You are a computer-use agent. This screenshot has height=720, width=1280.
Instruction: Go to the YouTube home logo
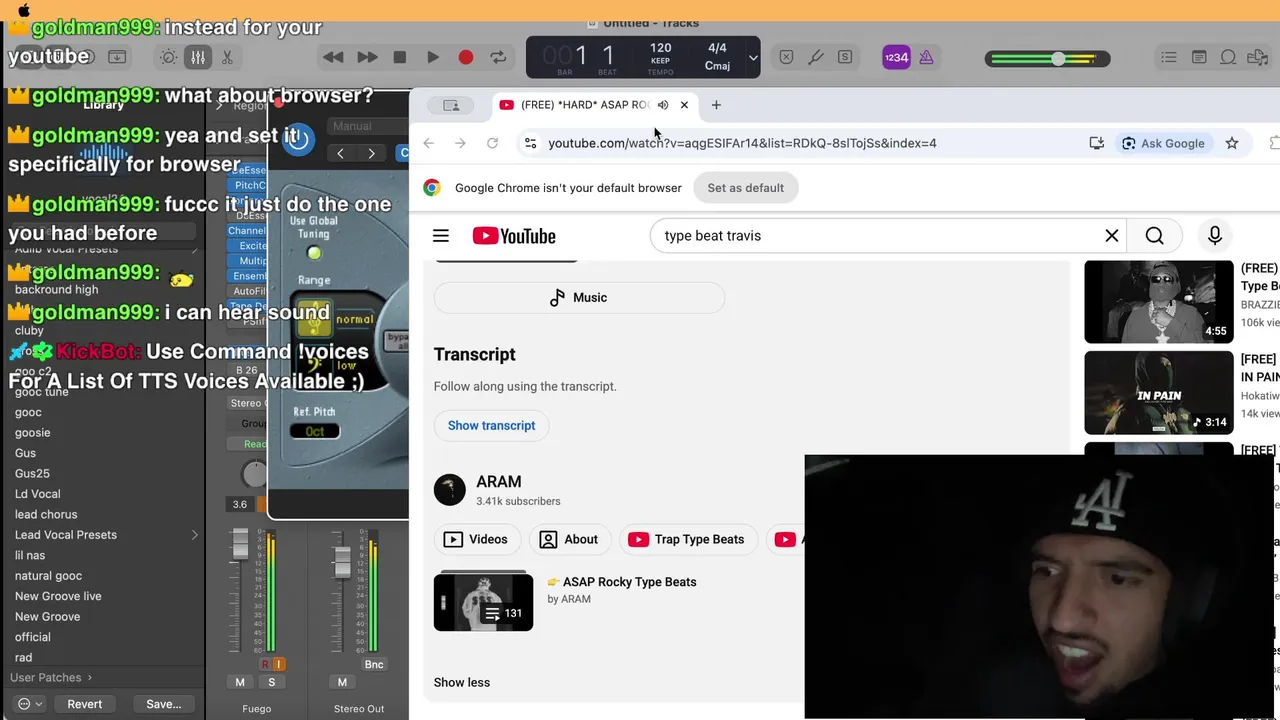(x=514, y=236)
